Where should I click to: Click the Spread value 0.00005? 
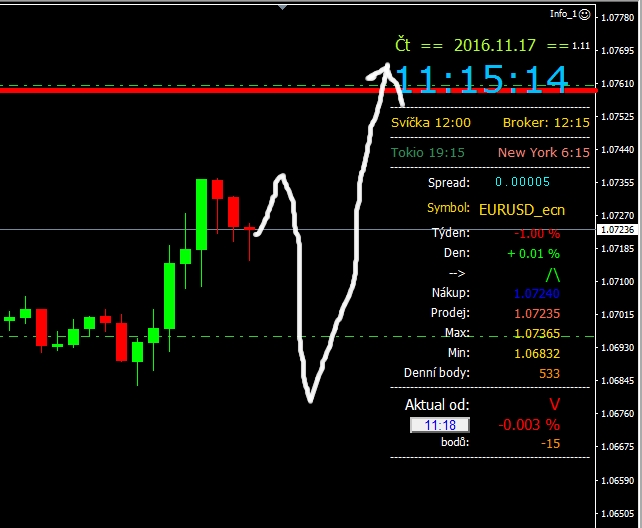tap(522, 182)
